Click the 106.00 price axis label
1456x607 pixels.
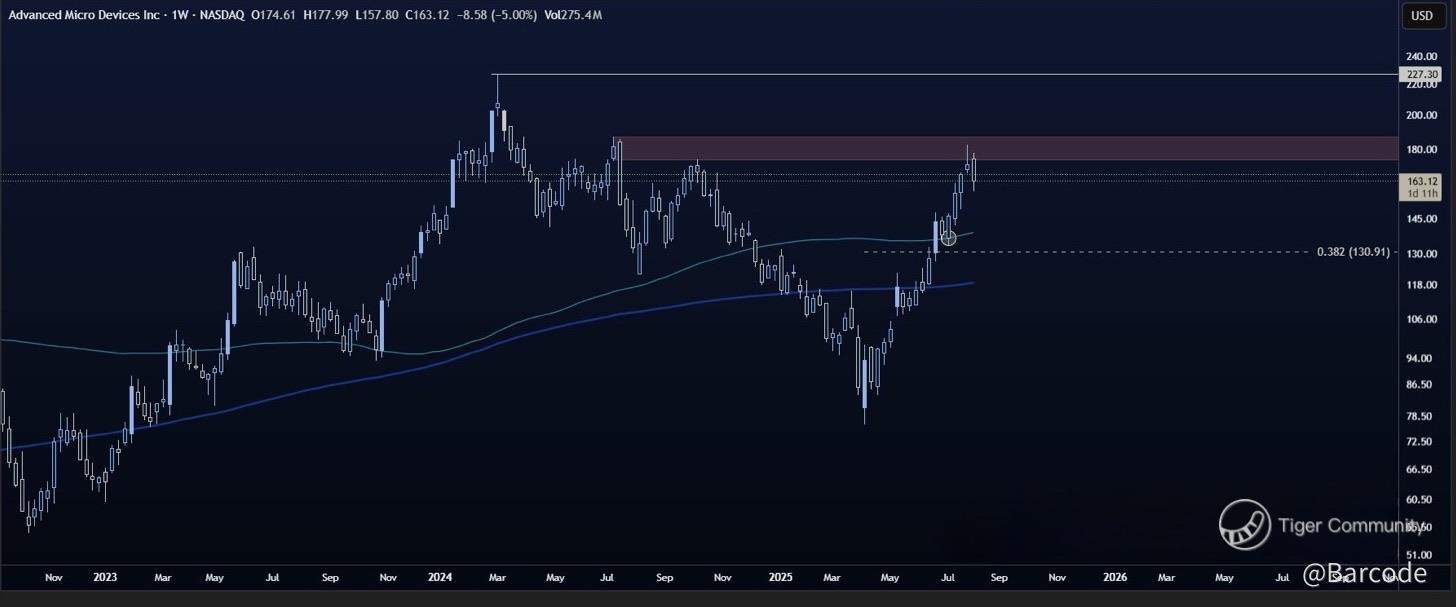pyautogui.click(x=1421, y=319)
